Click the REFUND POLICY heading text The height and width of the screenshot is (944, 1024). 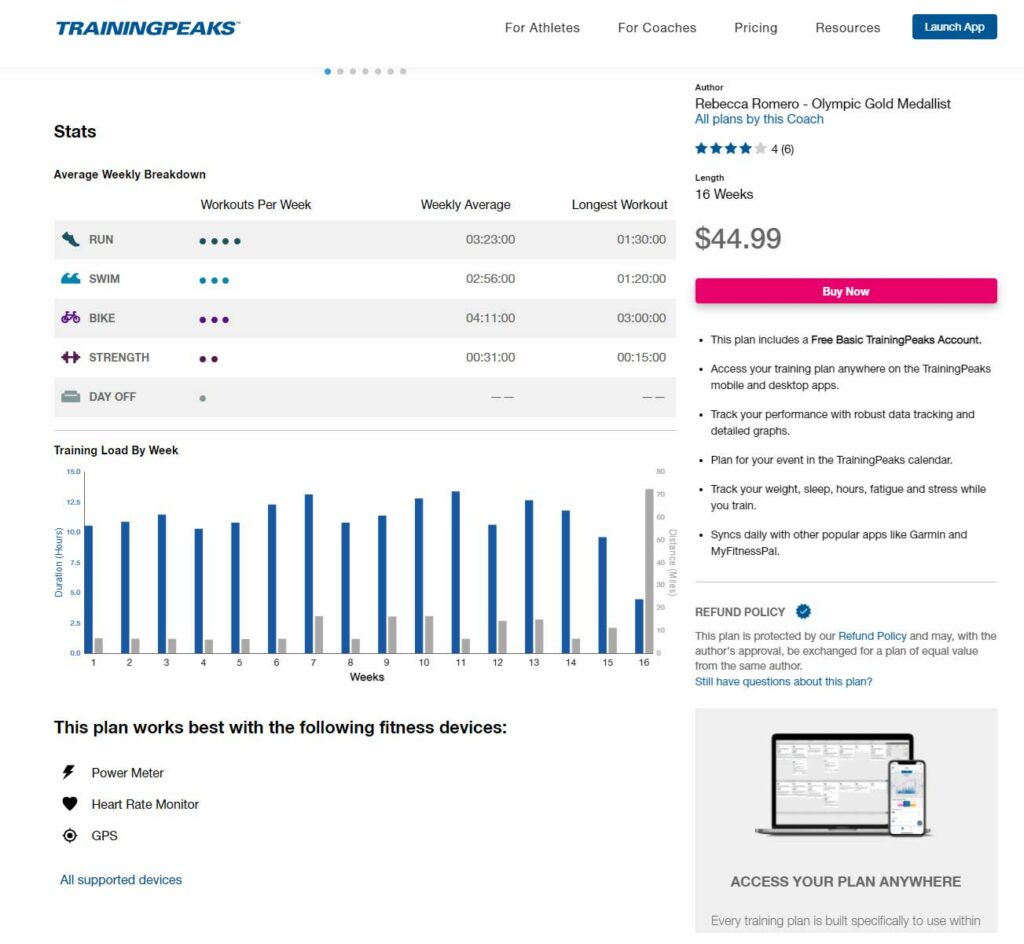740,612
